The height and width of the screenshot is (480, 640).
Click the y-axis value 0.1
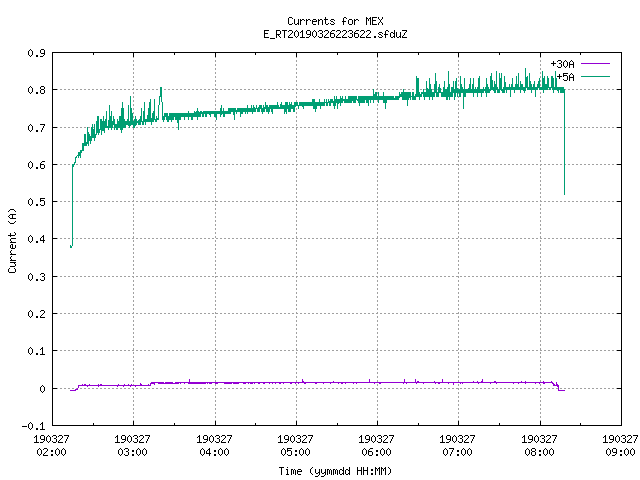tap(36, 351)
